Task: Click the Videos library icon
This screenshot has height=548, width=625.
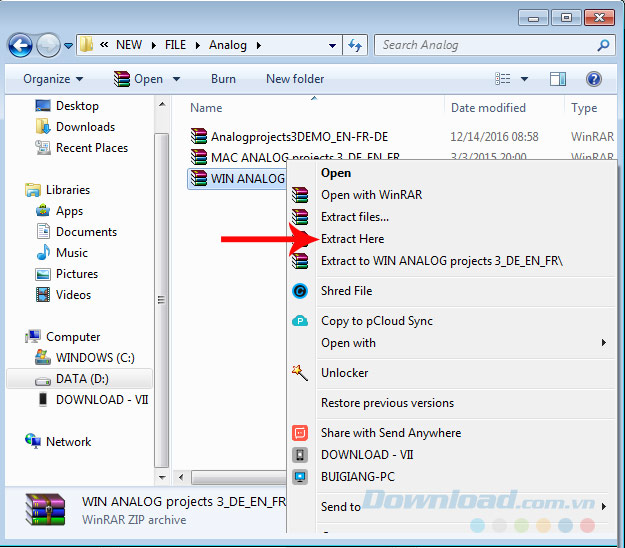Action: tap(43, 295)
